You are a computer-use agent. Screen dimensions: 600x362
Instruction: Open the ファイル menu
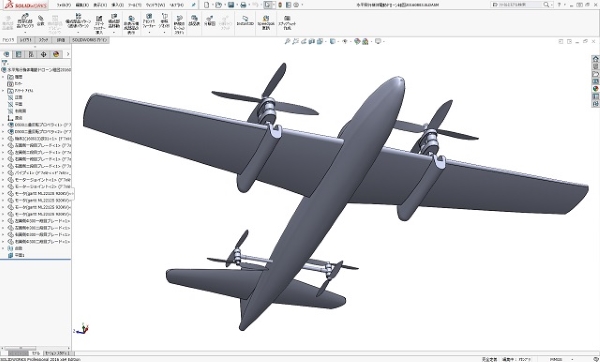[x=63, y=5]
